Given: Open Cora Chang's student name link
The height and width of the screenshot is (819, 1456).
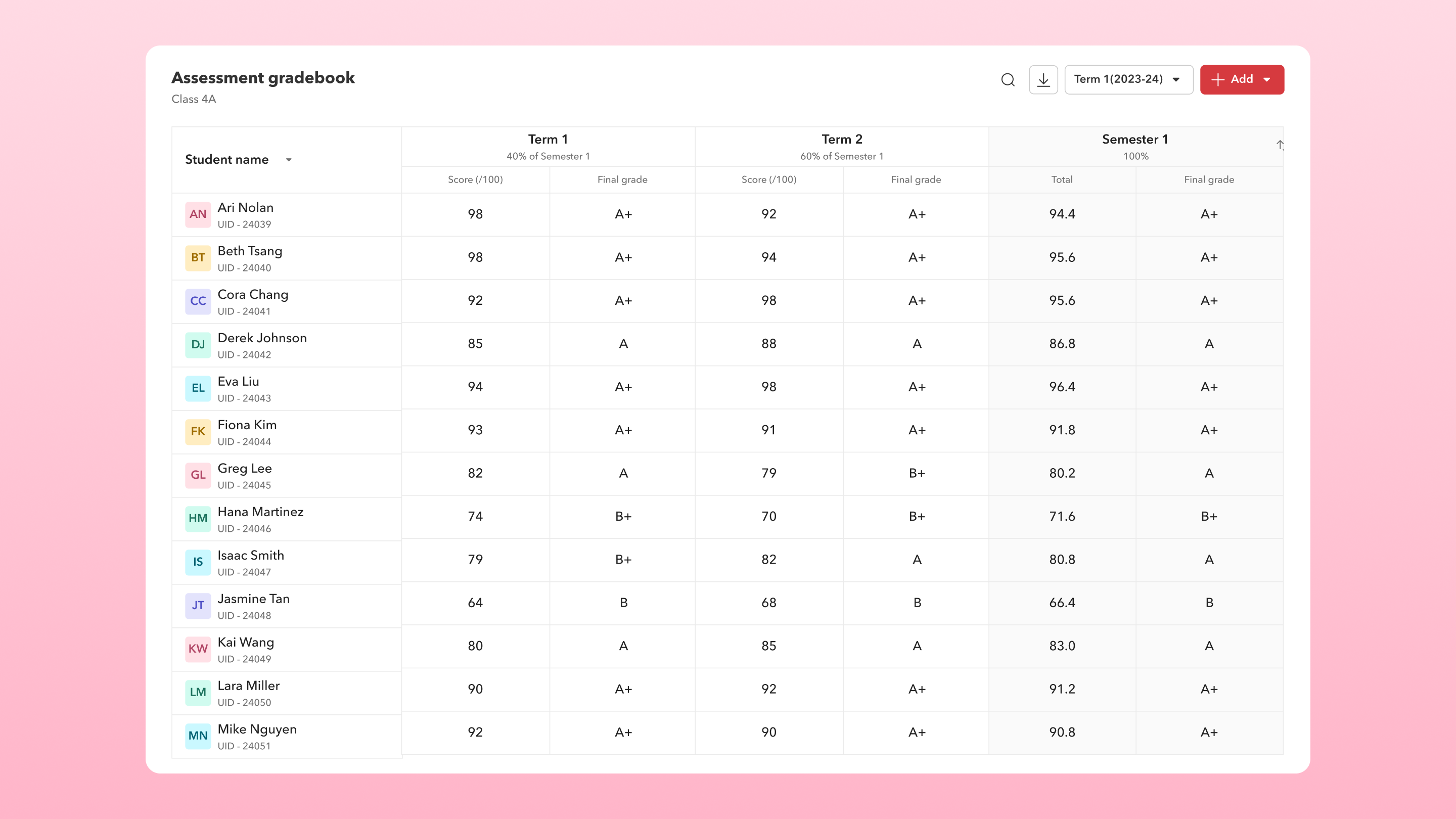Looking at the screenshot, I should pos(253,294).
